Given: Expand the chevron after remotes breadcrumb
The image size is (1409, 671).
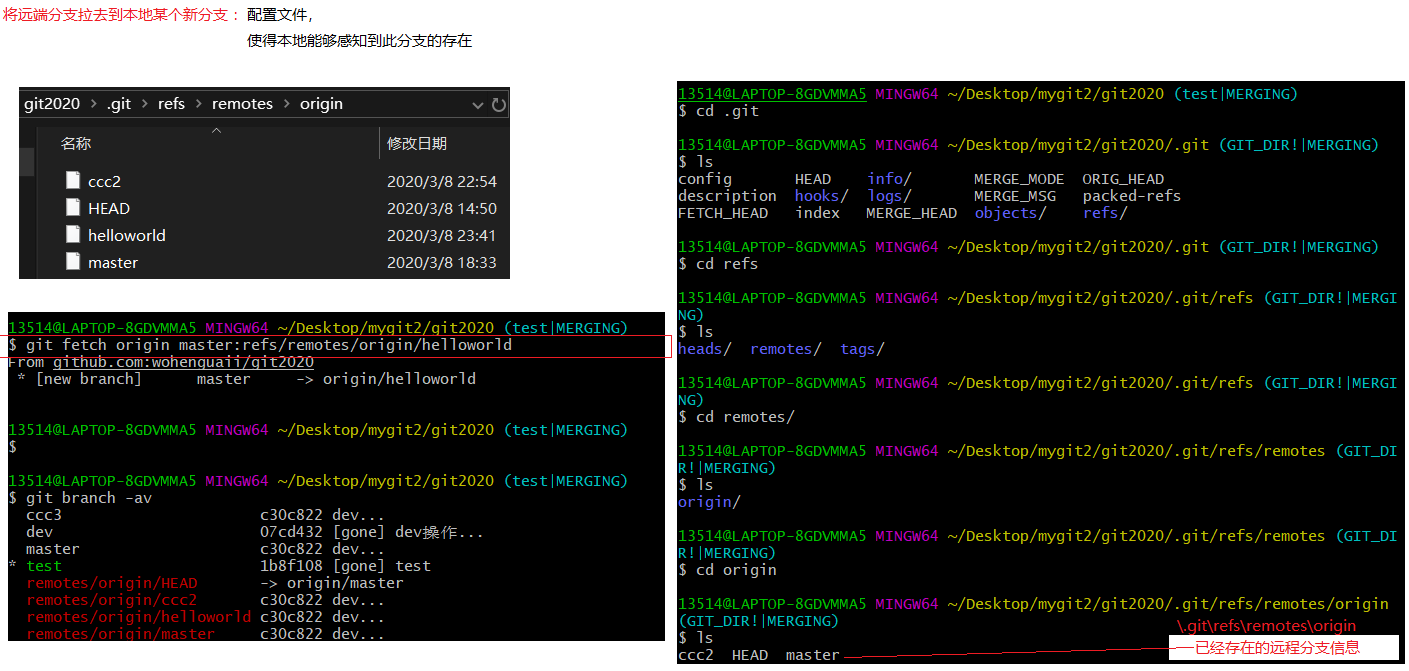Looking at the screenshot, I should click(x=285, y=104).
